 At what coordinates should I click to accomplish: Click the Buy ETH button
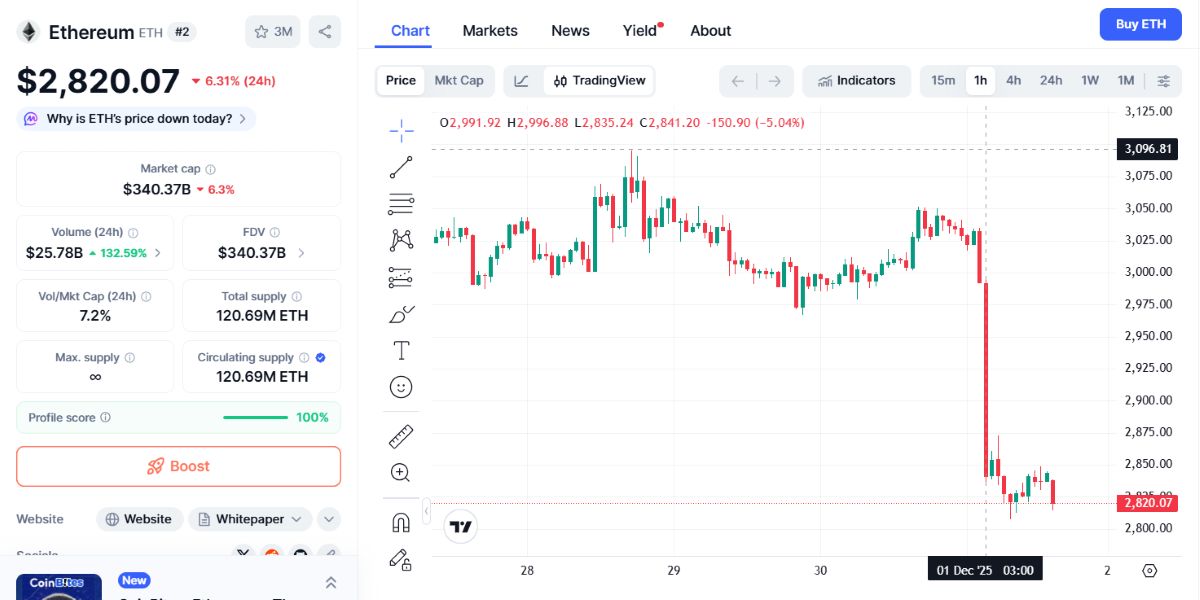[x=1141, y=24]
